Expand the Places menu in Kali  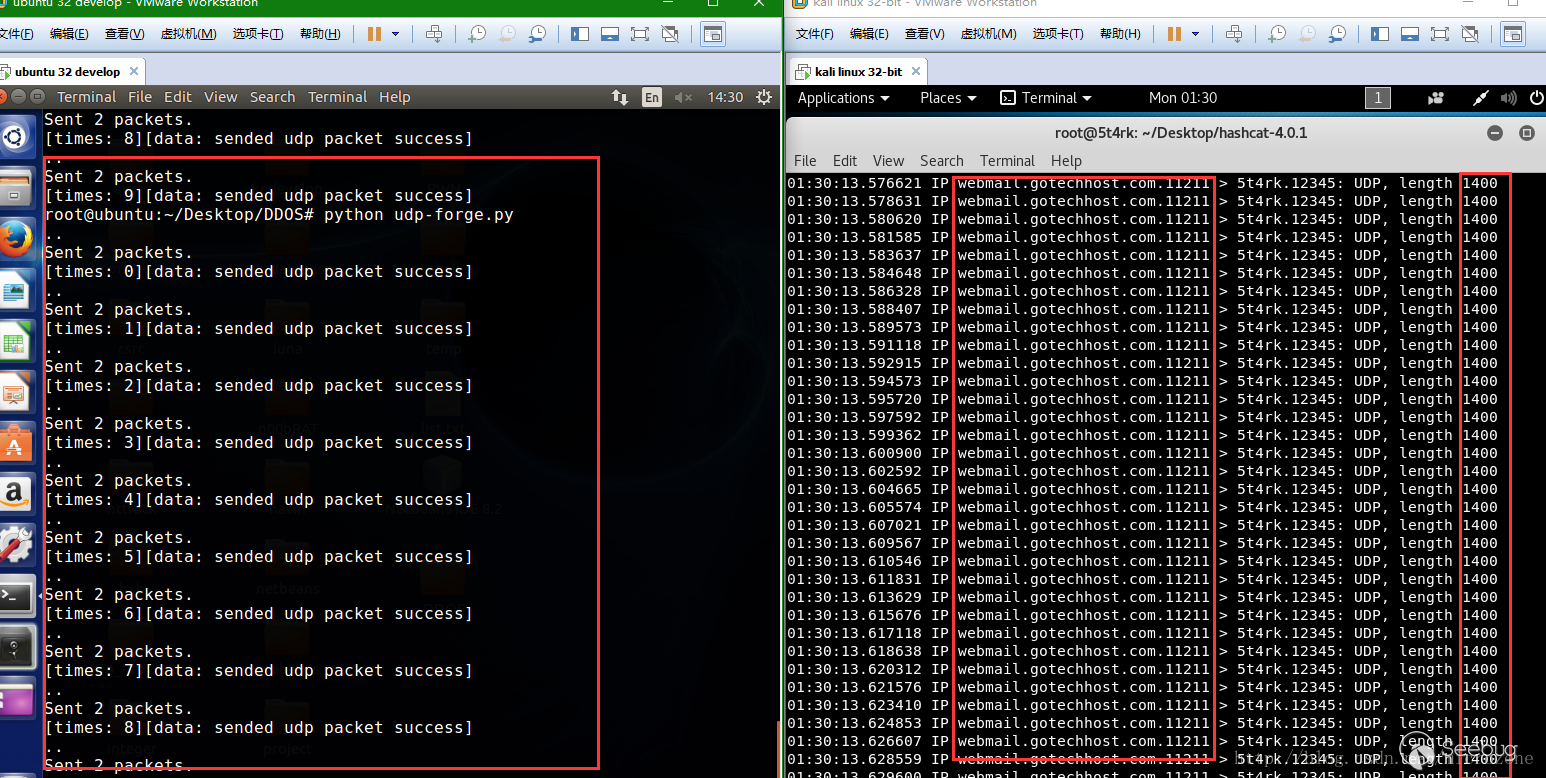coord(948,98)
